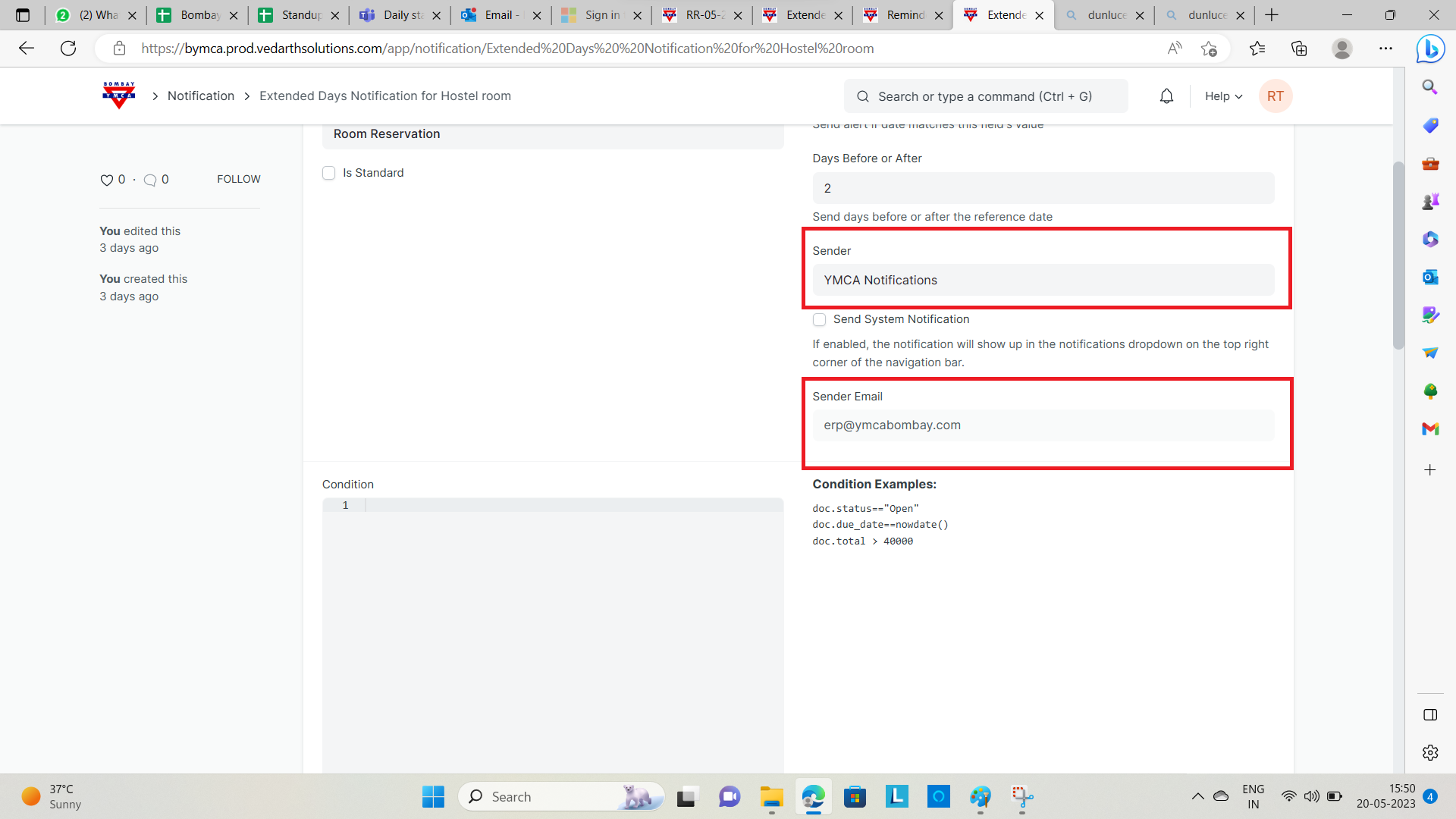Screen dimensions: 1456x819
Task: Click the Bombay YMCA logo
Action: 118,96
